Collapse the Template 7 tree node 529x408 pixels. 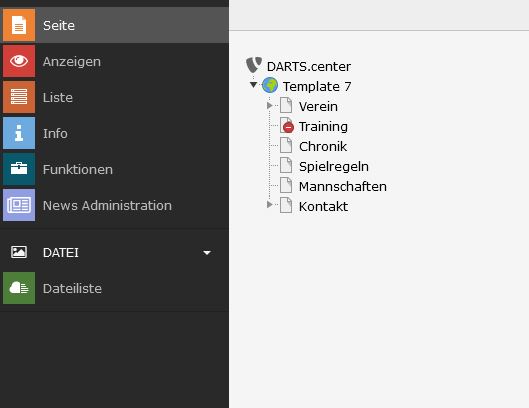click(x=253, y=85)
